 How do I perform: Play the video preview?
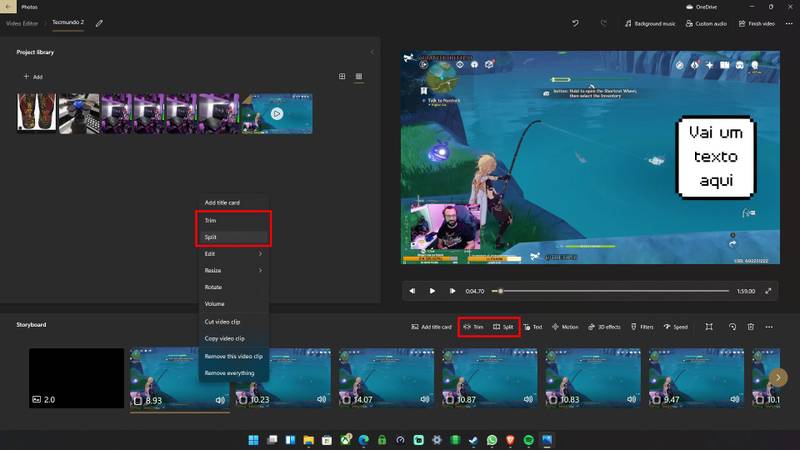[x=432, y=291]
